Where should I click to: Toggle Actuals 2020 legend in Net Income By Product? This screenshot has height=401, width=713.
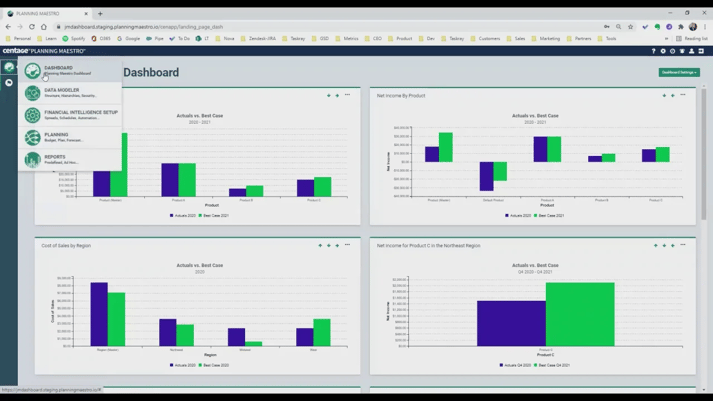point(519,215)
